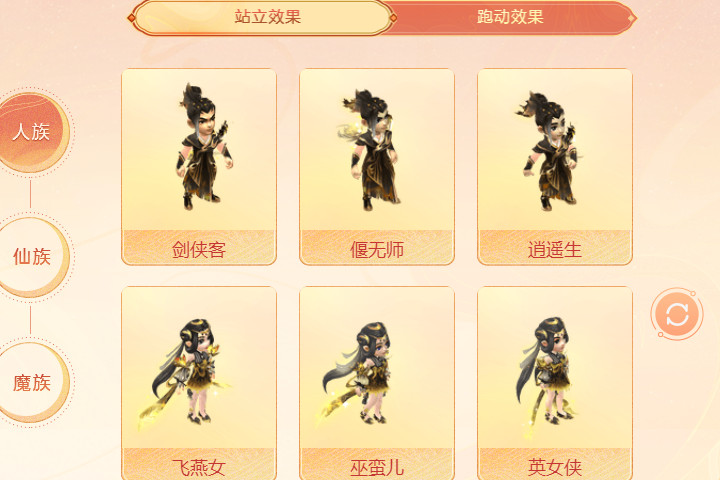The height and width of the screenshot is (480, 720).
Task: Click the diamond ornament right of 跑动效果
Action: point(631,18)
